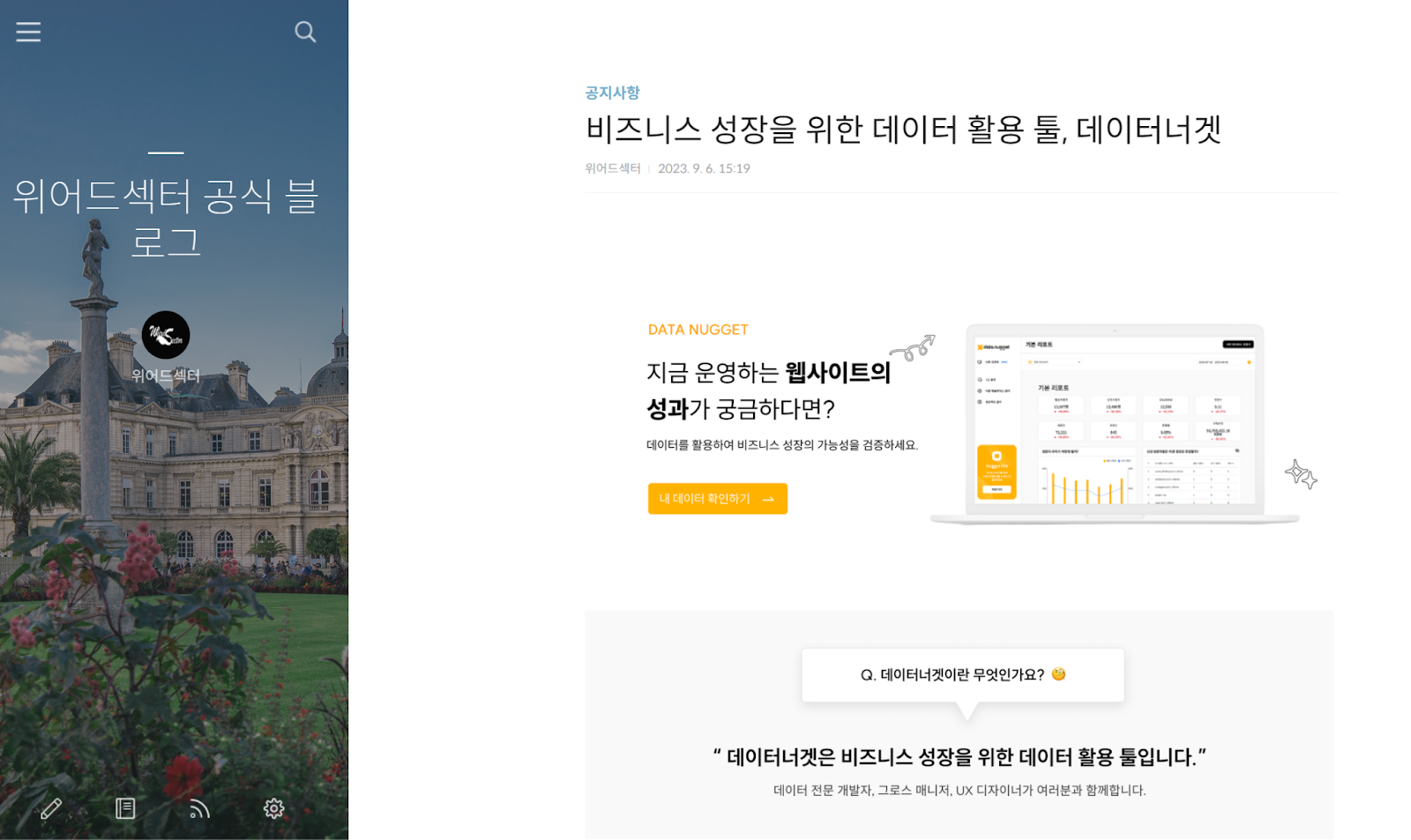This screenshot has height=840, width=1411.
Task: Click the quote 데이터너겟은 비즈니스 성장을 위한 데이터 활용 툴입니다
Action: tap(959, 757)
